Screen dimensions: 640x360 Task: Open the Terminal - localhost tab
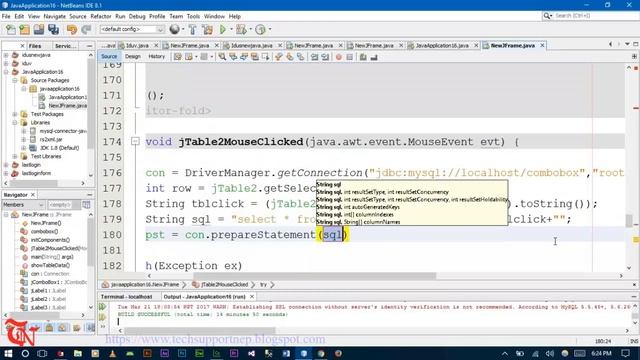[x=127, y=297]
